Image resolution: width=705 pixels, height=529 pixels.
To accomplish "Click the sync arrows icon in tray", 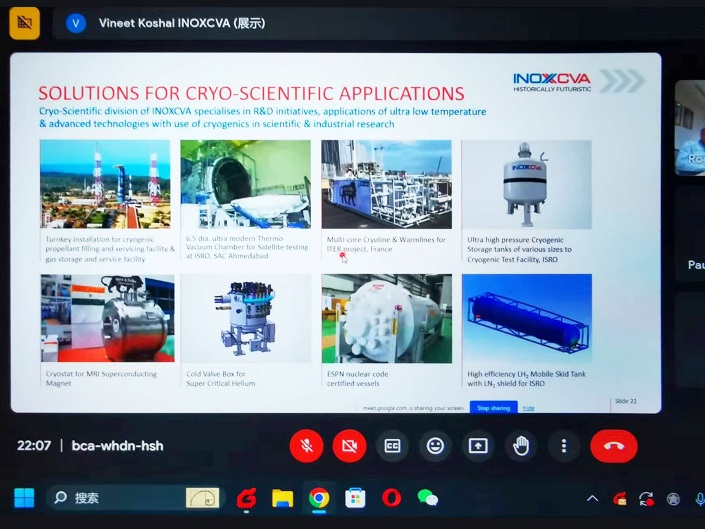I will point(647,498).
